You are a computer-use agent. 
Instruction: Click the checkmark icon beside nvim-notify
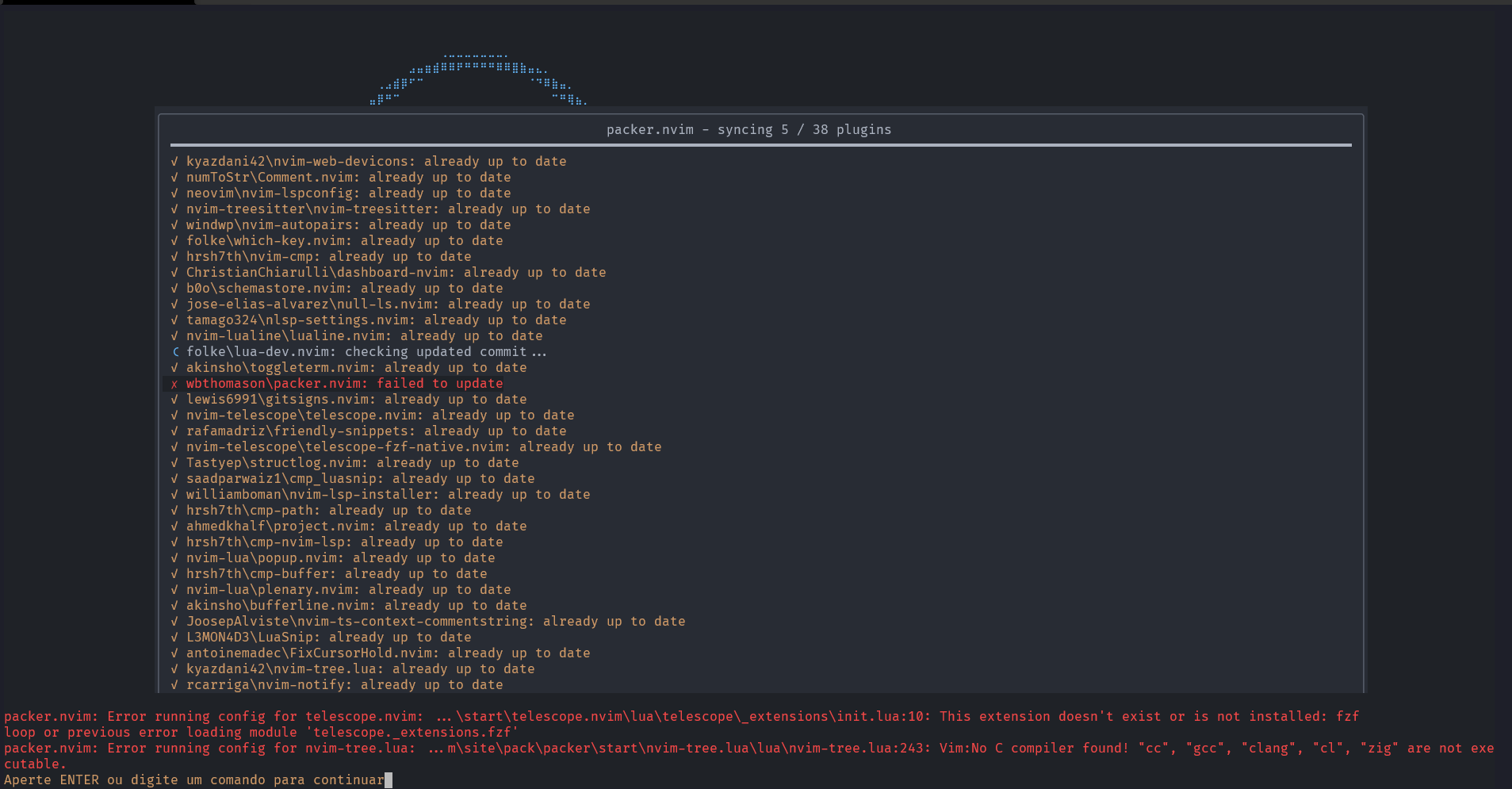click(x=175, y=684)
